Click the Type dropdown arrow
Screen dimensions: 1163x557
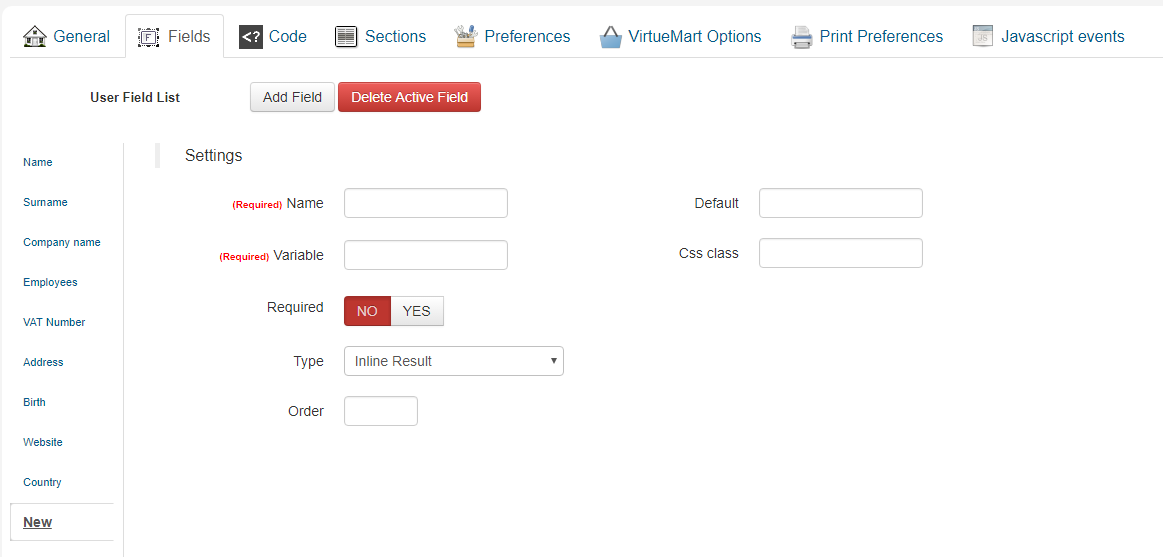[x=553, y=361]
